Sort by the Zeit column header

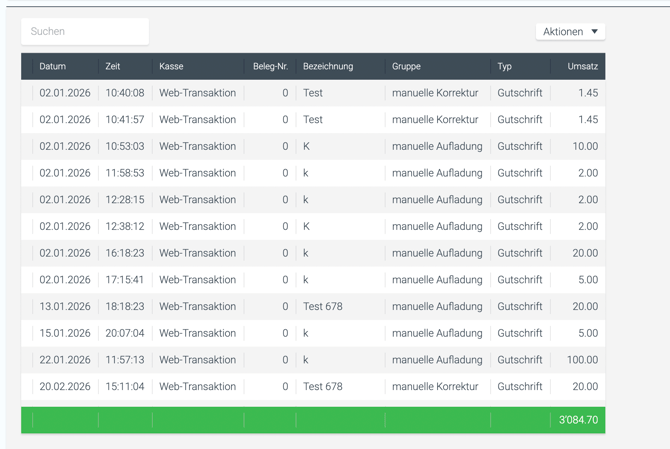click(113, 67)
